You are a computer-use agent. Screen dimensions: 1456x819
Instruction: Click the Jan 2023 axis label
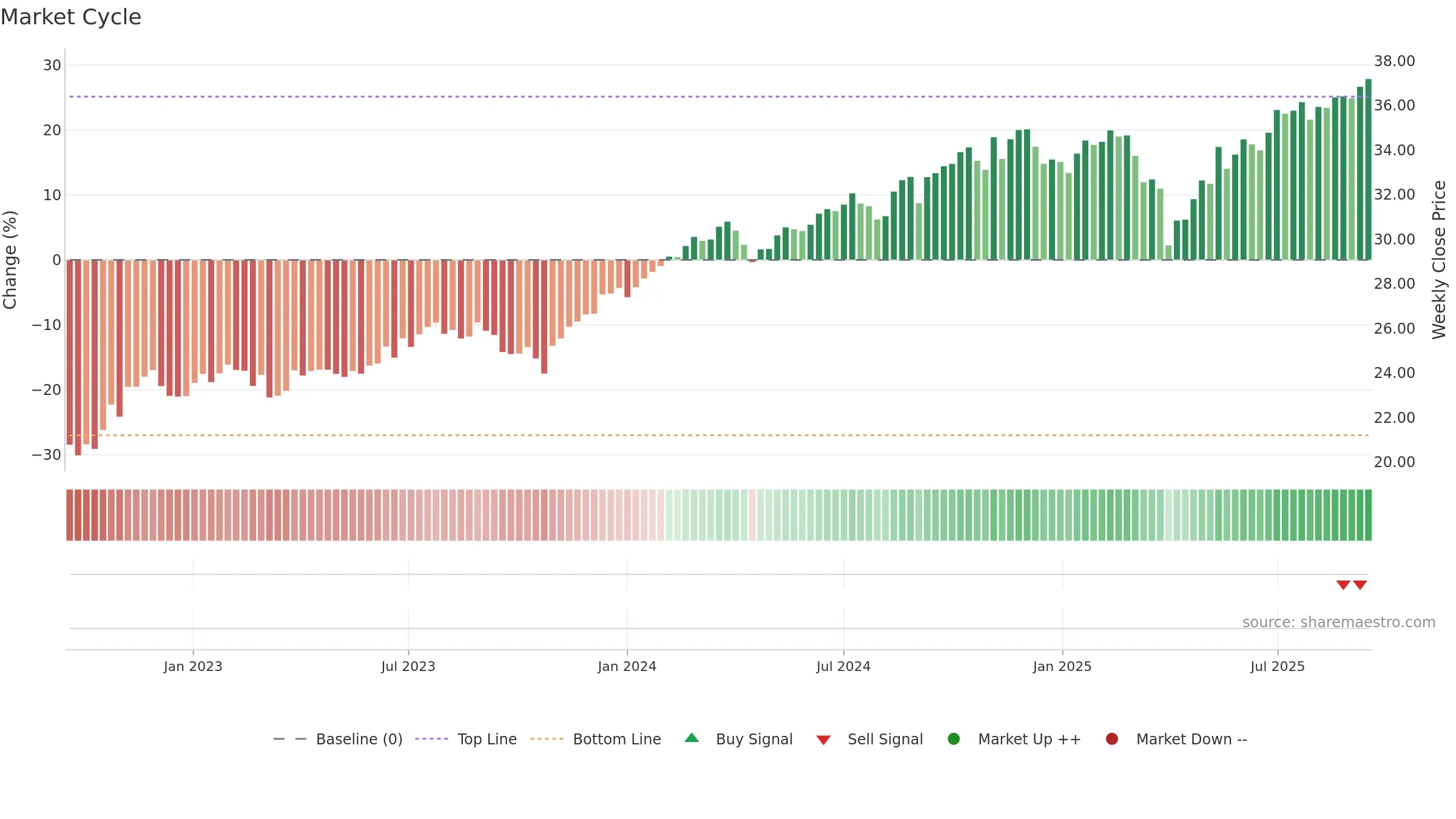[193, 666]
